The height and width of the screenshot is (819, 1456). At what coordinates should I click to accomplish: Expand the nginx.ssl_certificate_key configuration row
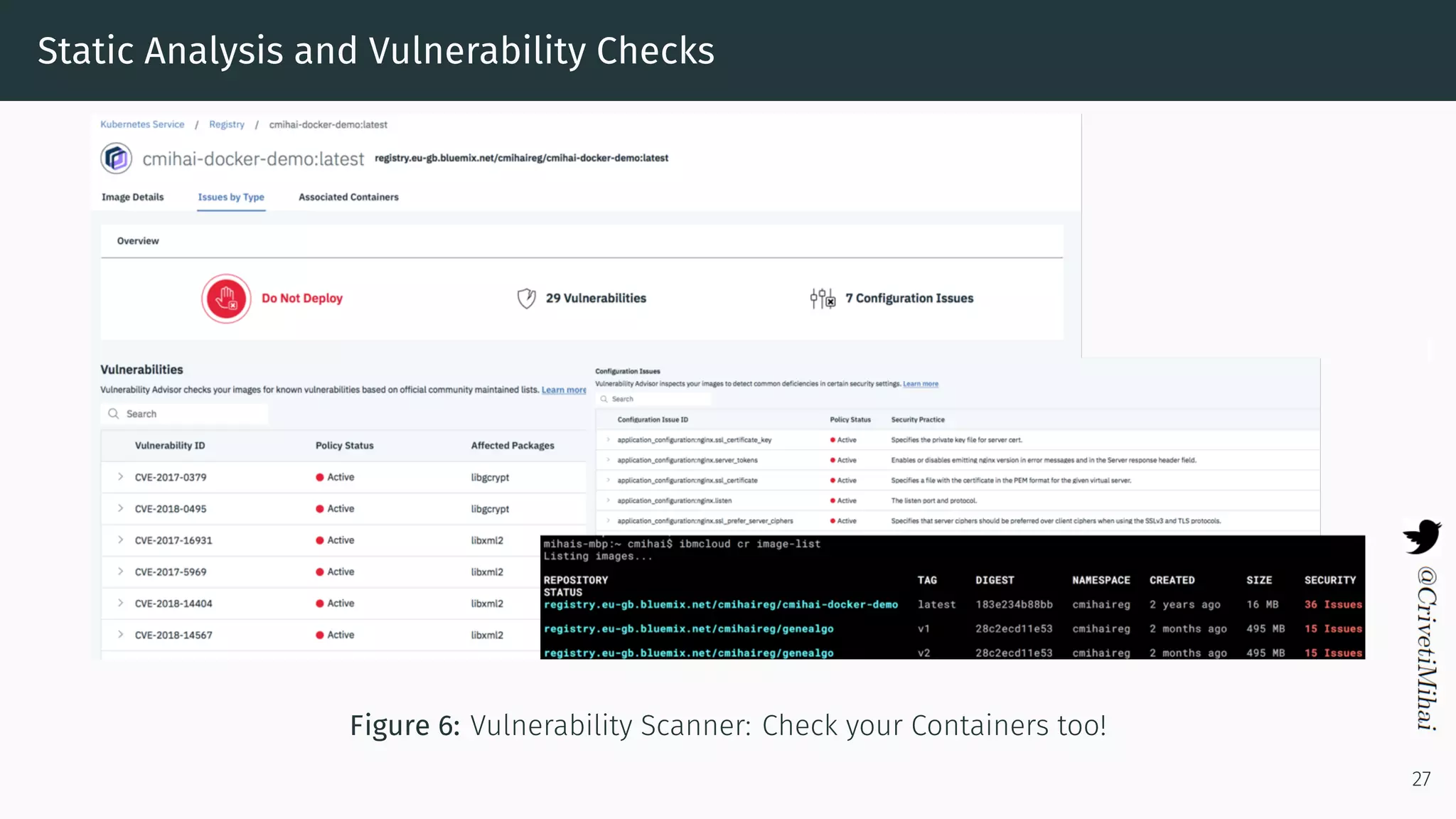[x=608, y=440]
